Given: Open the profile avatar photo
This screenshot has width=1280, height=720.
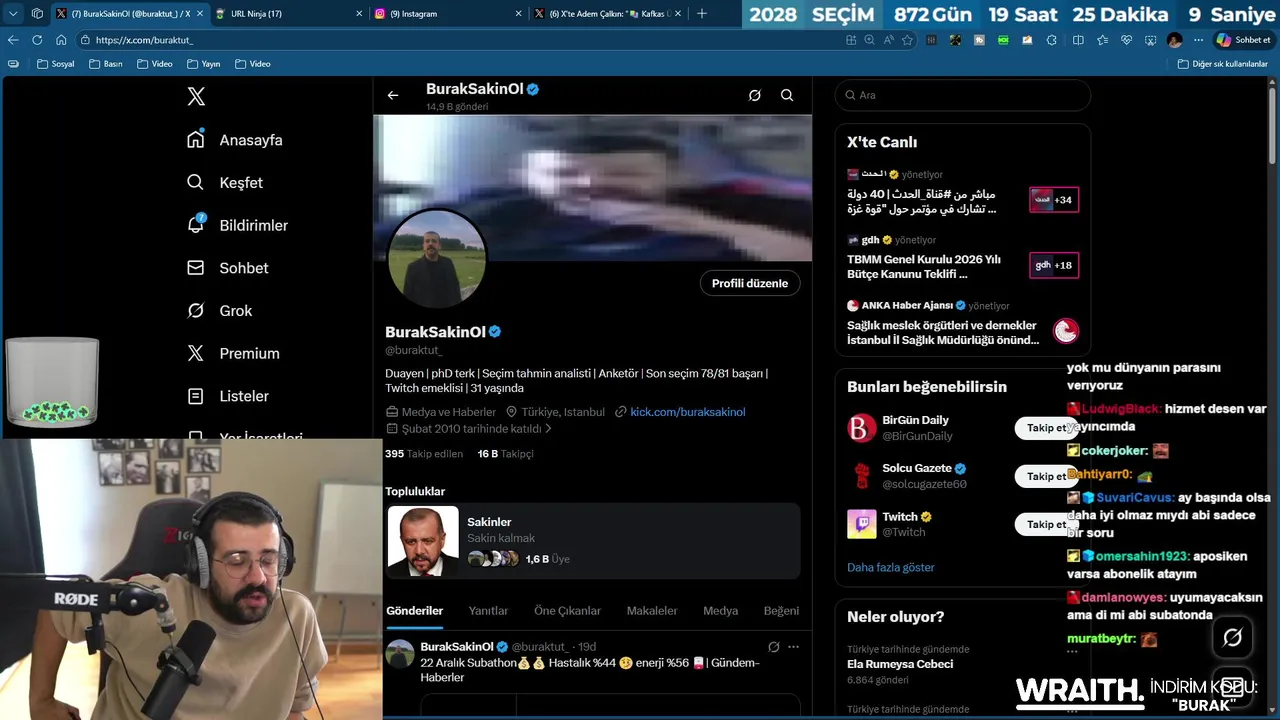Looking at the screenshot, I should coord(437,258).
